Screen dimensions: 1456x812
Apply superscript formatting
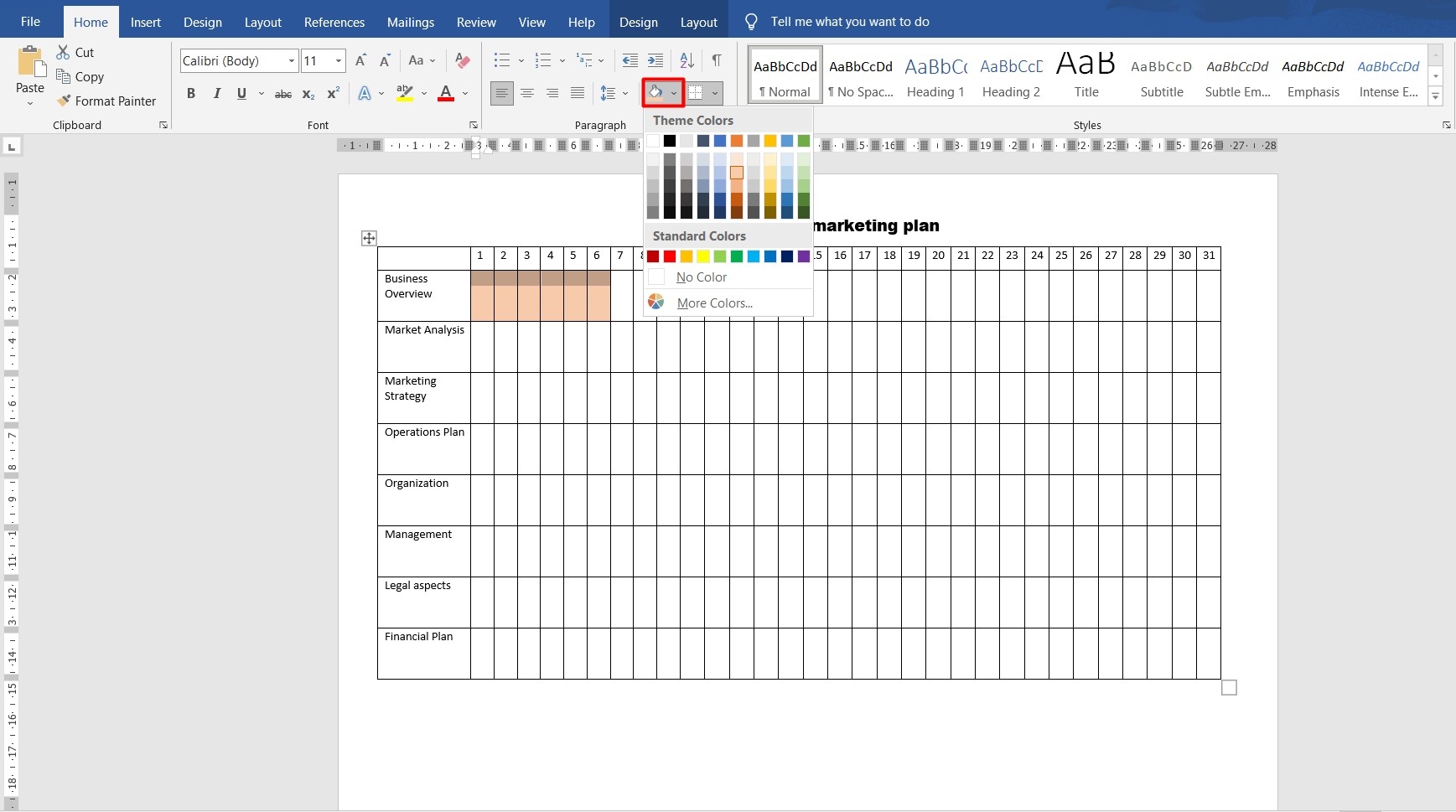point(332,93)
